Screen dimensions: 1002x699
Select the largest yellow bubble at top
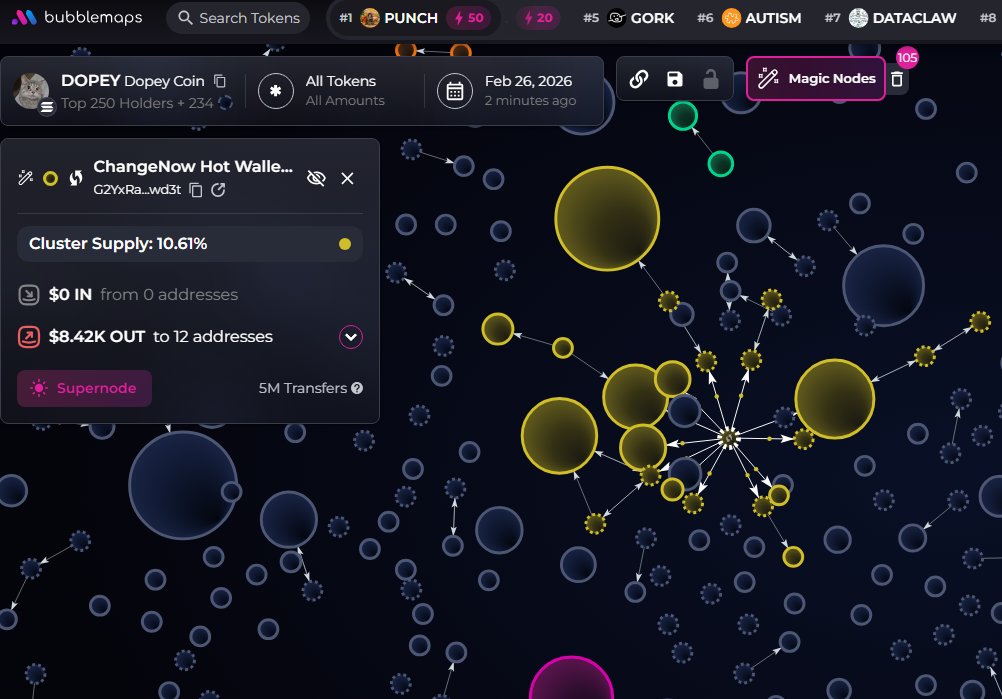[x=607, y=219]
